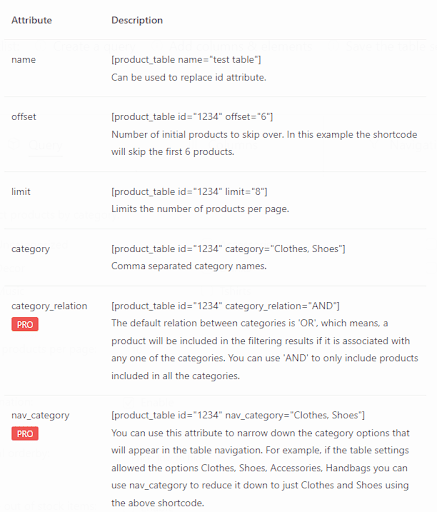Click the Attribute column header

click(x=32, y=20)
